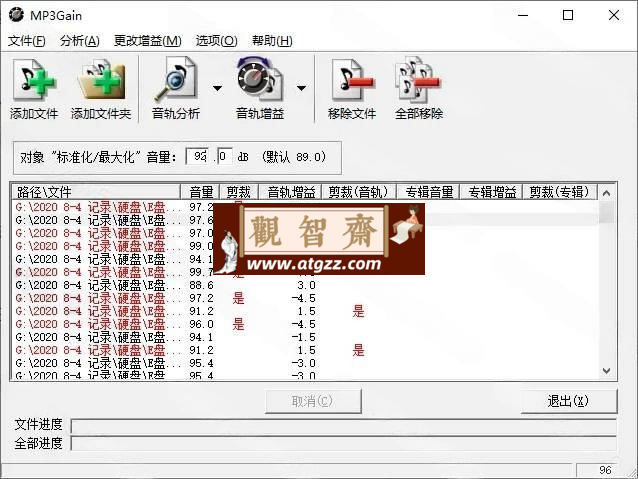Open the 帮助(H) menu
Viewport: 638px width, 479px height.
pos(272,41)
